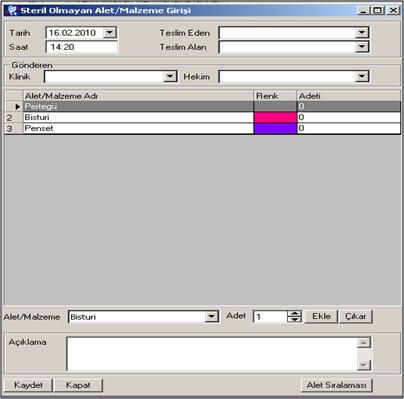Open the Teslim Alan dropdown
The height and width of the screenshot is (399, 404).
pyautogui.click(x=362, y=47)
